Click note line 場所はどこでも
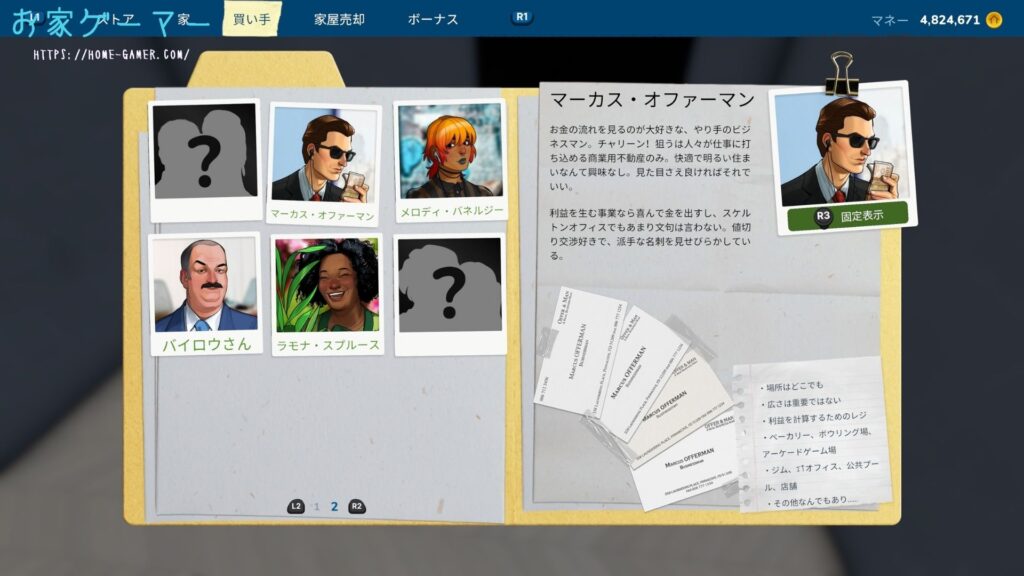The image size is (1024, 576). pos(792,387)
